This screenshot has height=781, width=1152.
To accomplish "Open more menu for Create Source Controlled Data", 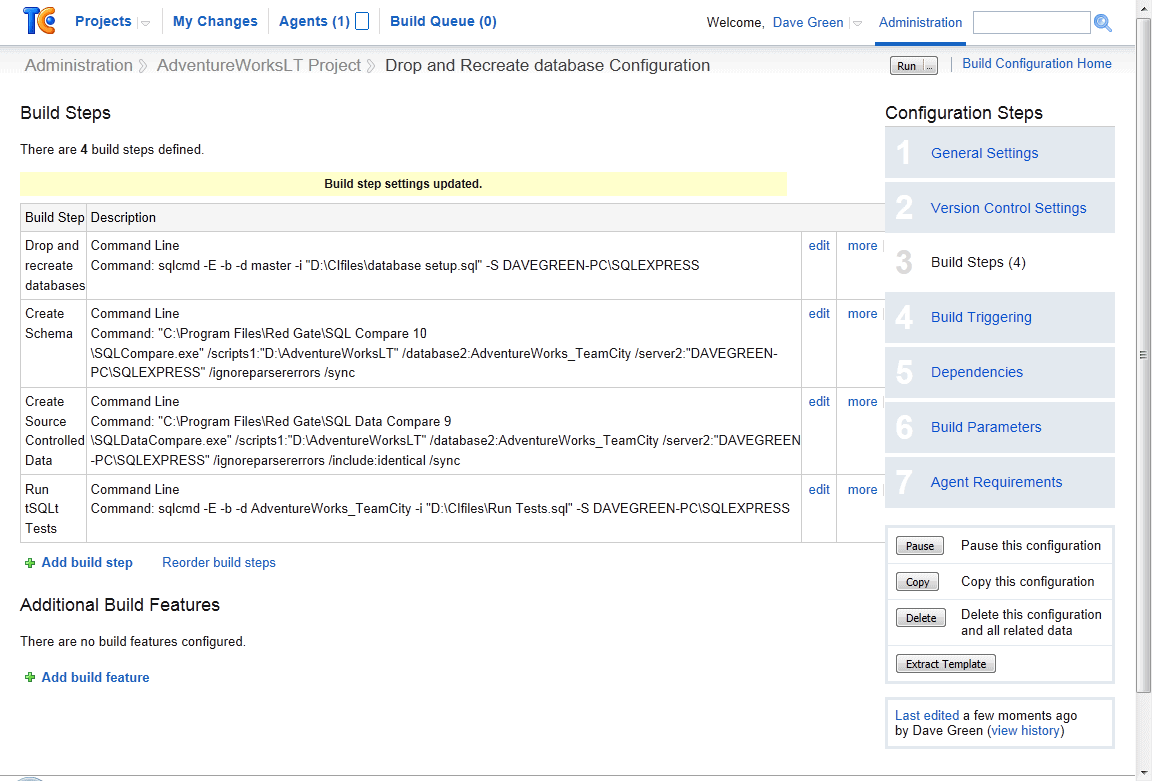I will point(862,402).
